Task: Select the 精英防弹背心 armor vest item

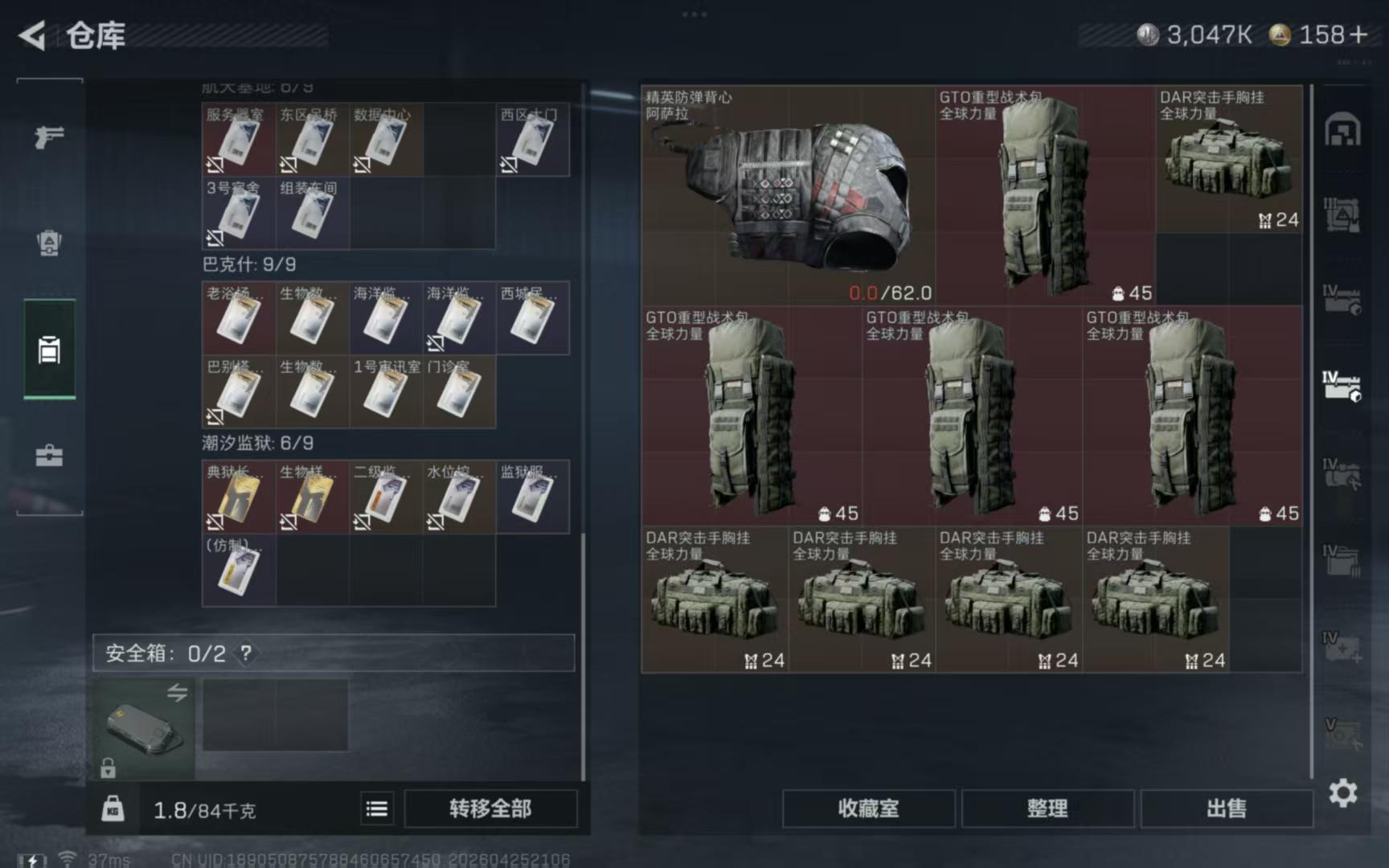Action: (788, 195)
